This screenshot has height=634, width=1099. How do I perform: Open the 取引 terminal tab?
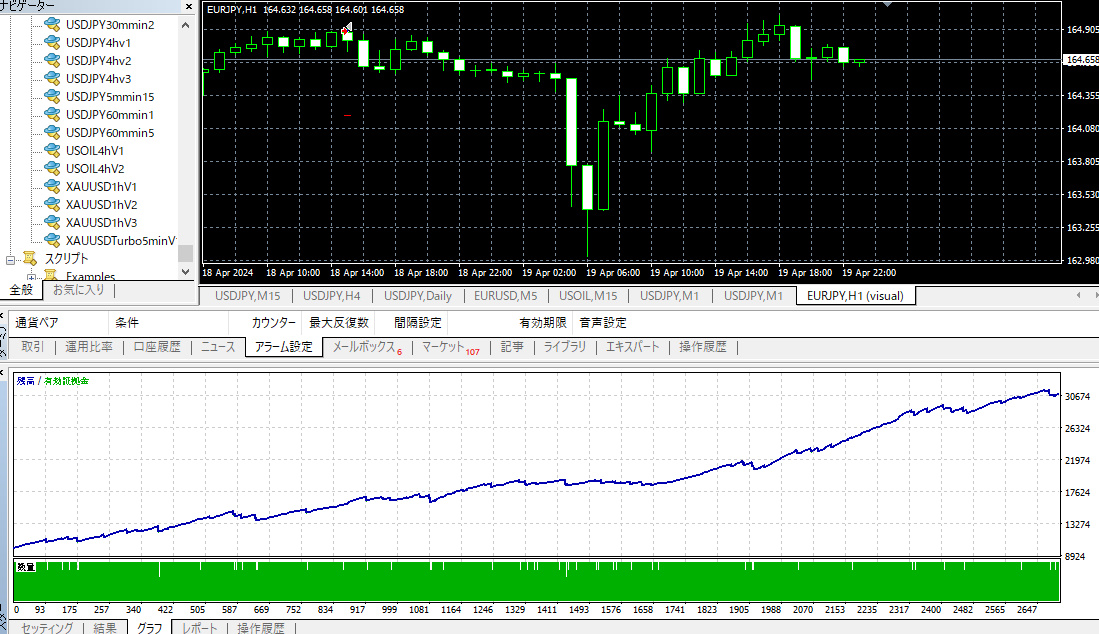[32, 347]
